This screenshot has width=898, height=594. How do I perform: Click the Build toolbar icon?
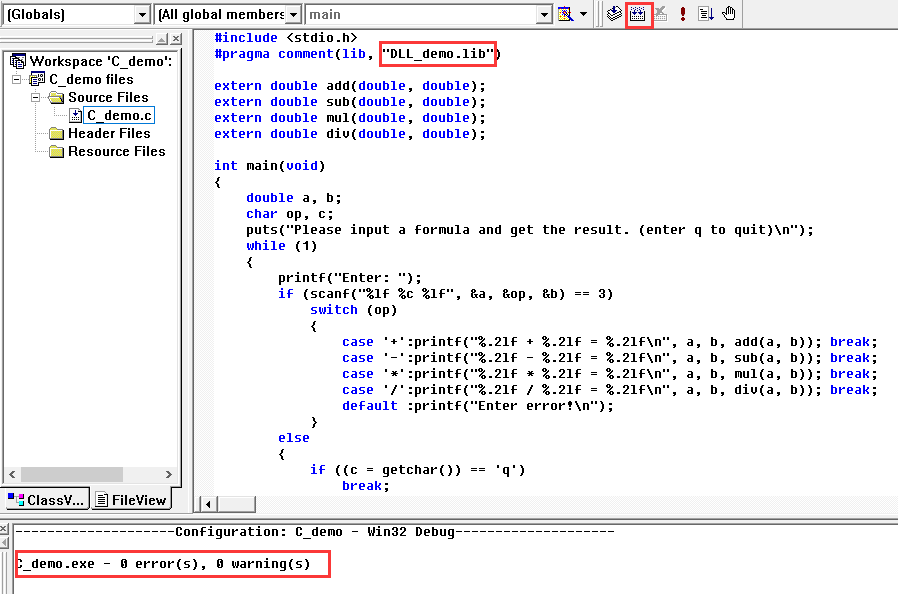[x=638, y=14]
